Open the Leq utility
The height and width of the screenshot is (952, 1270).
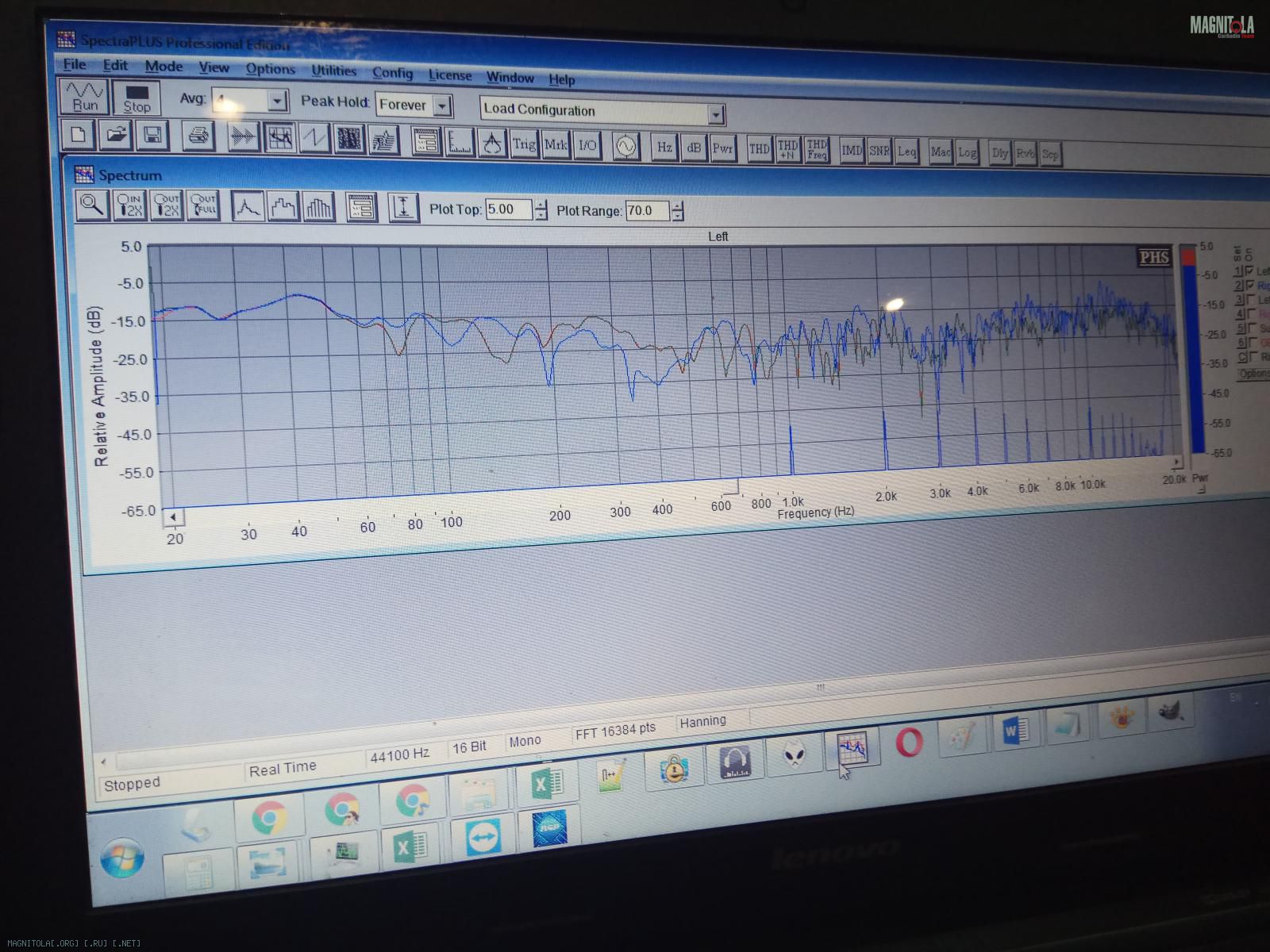[906, 152]
